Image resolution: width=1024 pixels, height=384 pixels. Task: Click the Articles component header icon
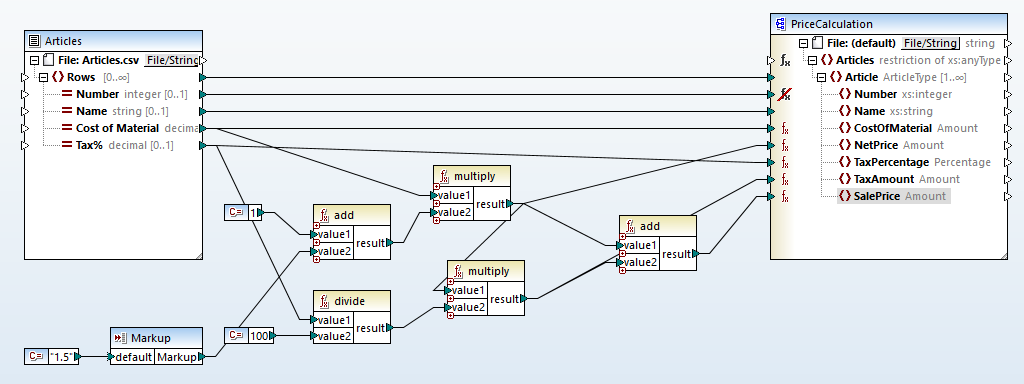click(35, 41)
